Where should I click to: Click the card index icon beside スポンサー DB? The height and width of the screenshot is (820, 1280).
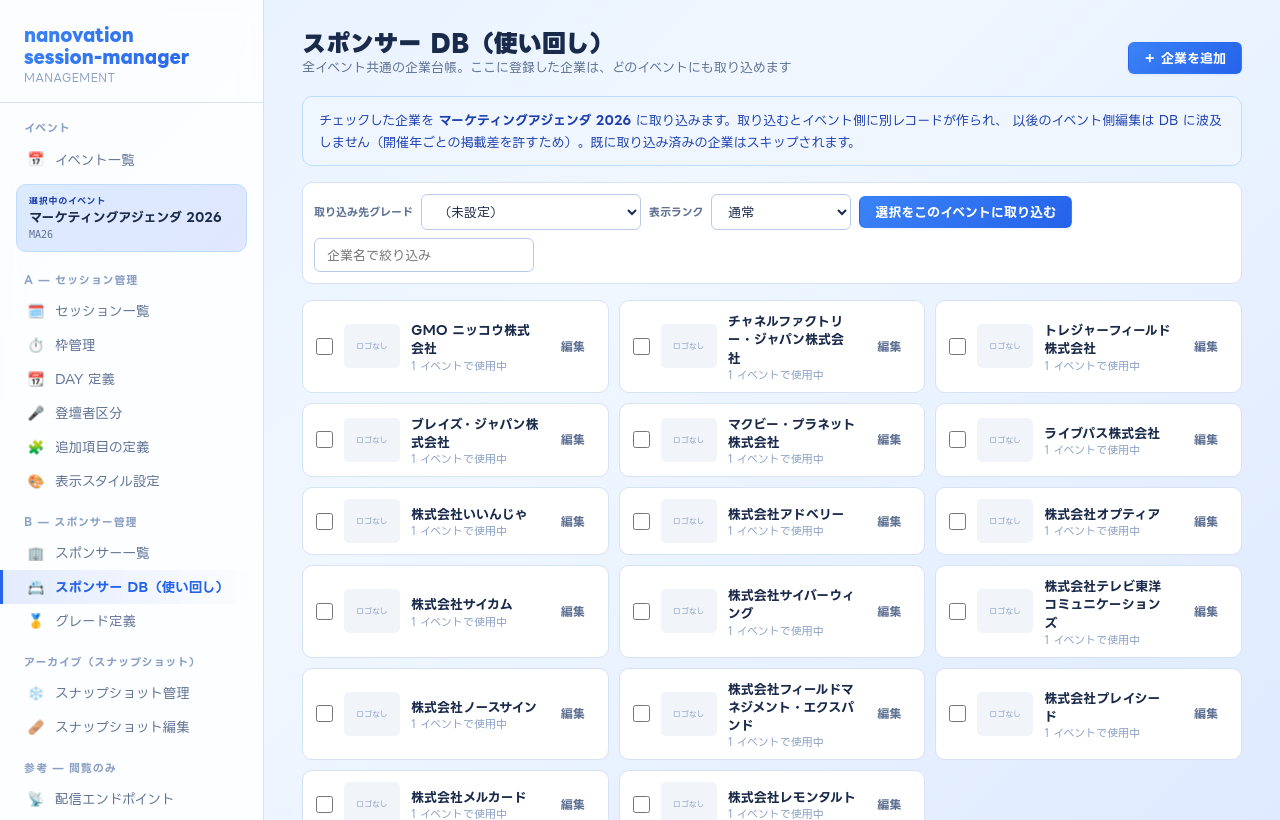tap(36, 587)
